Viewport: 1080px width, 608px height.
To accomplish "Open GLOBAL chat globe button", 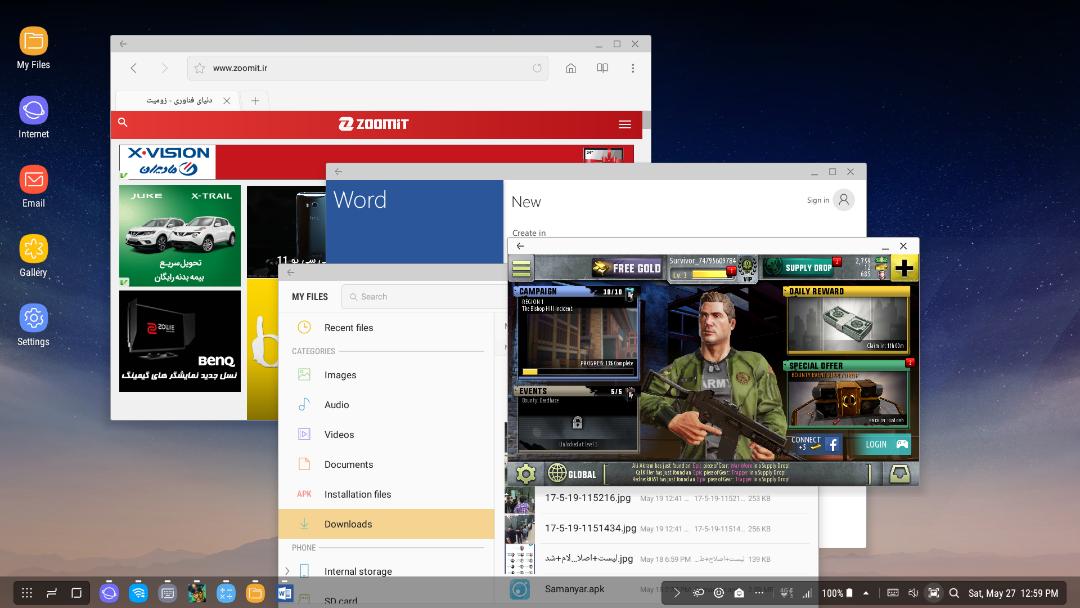I will point(572,473).
